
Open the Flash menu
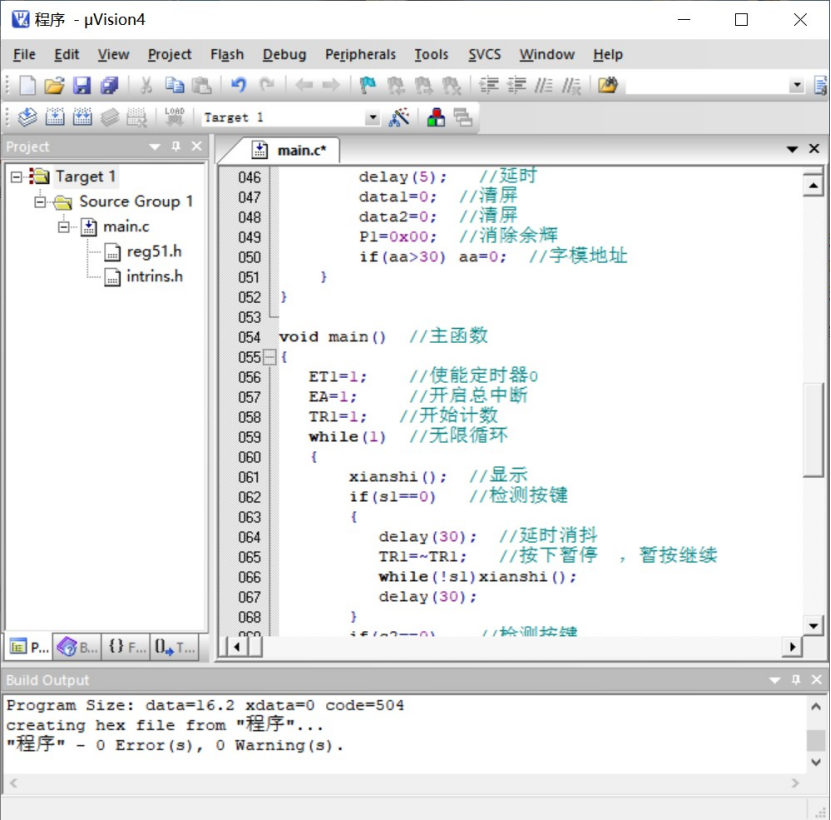[x=227, y=55]
